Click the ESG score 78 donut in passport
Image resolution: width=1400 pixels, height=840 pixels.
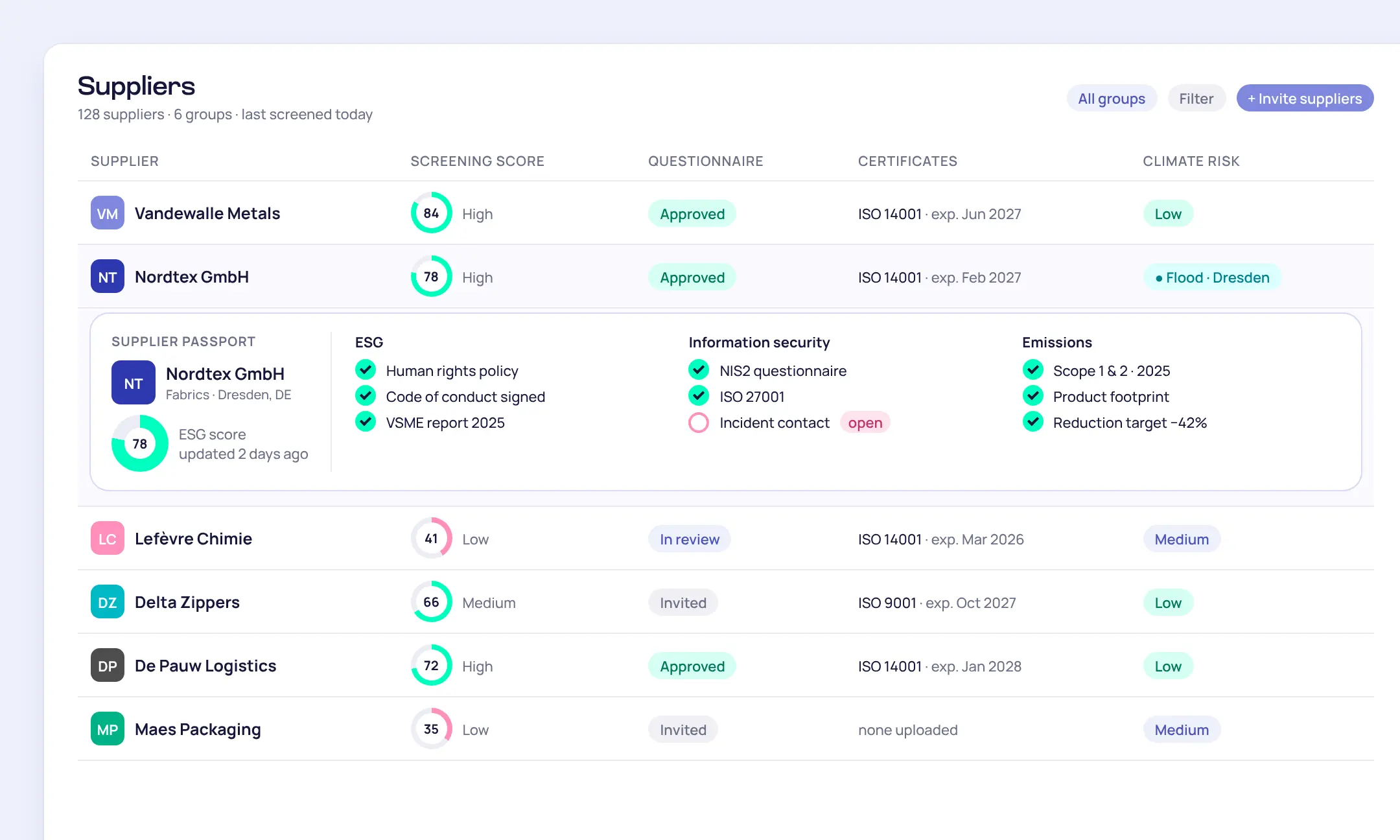140,444
